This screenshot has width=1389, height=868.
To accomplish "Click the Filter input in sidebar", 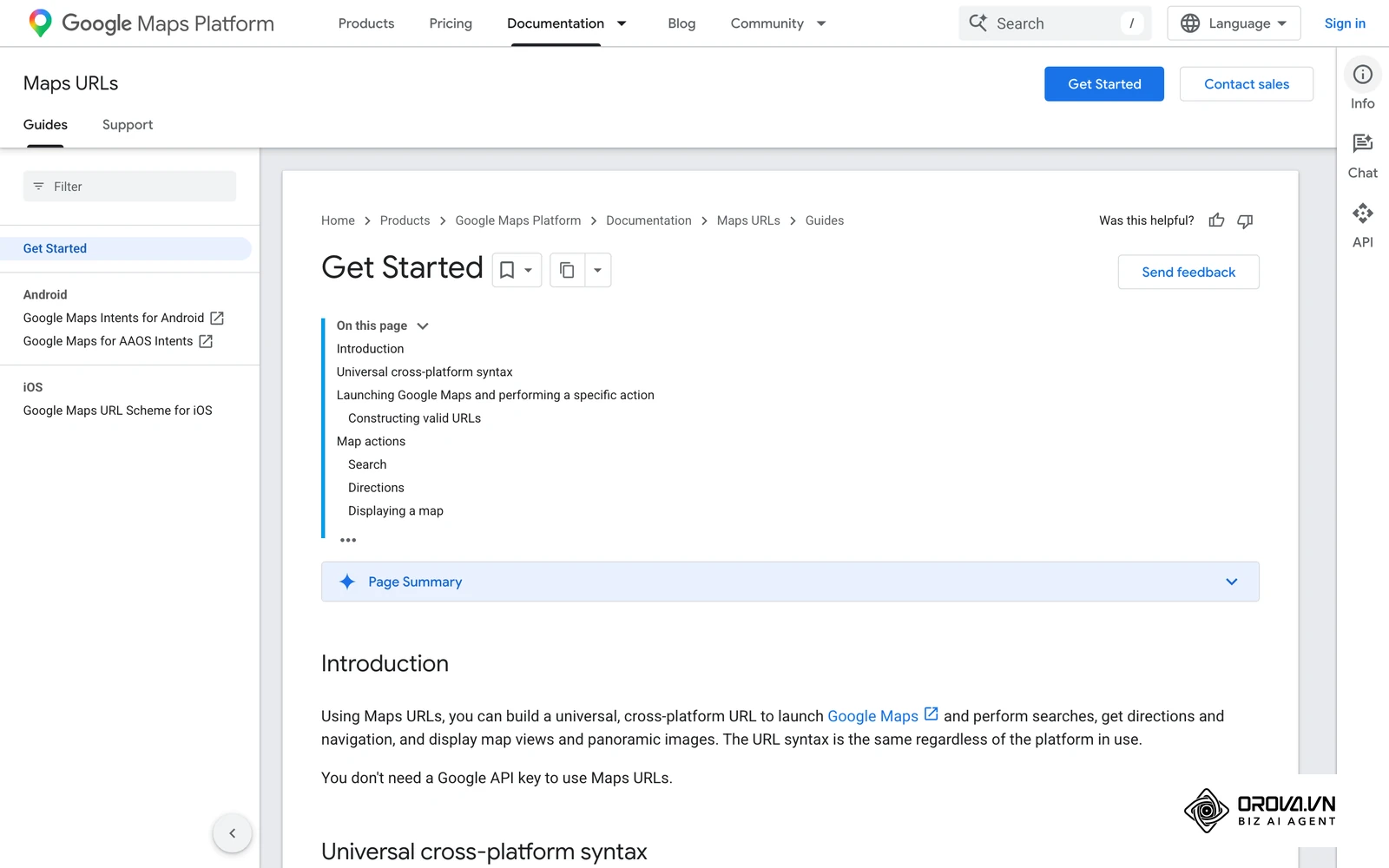I will click(x=129, y=187).
